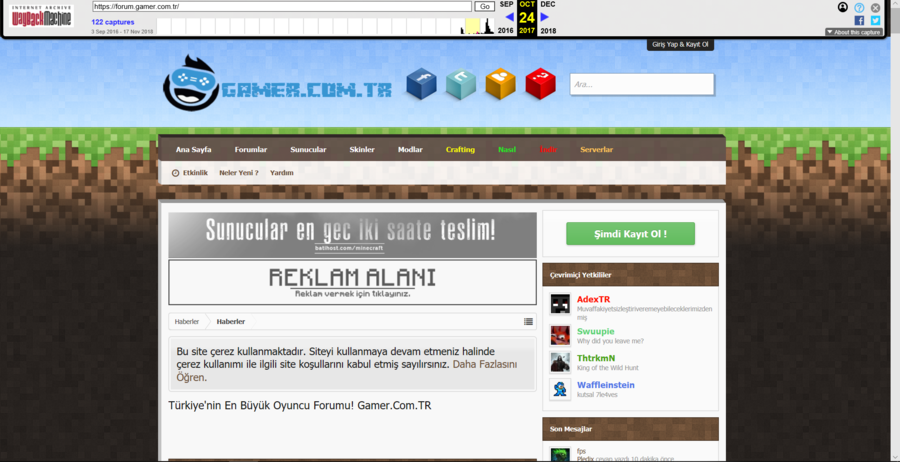Click the Wayback Go button
900x462 pixels.
coord(485,6)
